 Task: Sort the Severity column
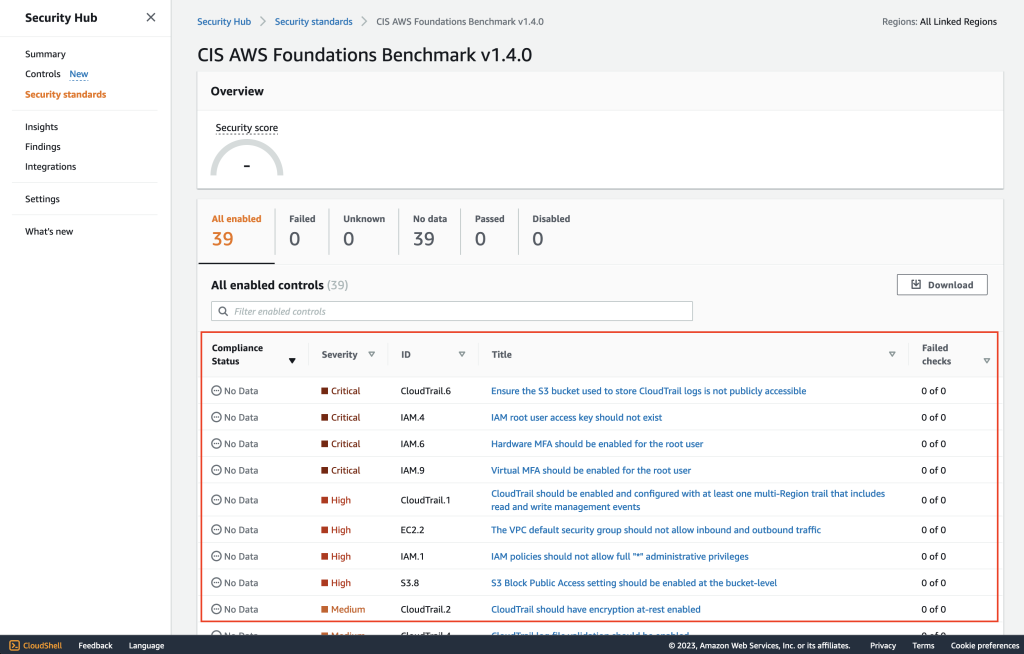372,354
